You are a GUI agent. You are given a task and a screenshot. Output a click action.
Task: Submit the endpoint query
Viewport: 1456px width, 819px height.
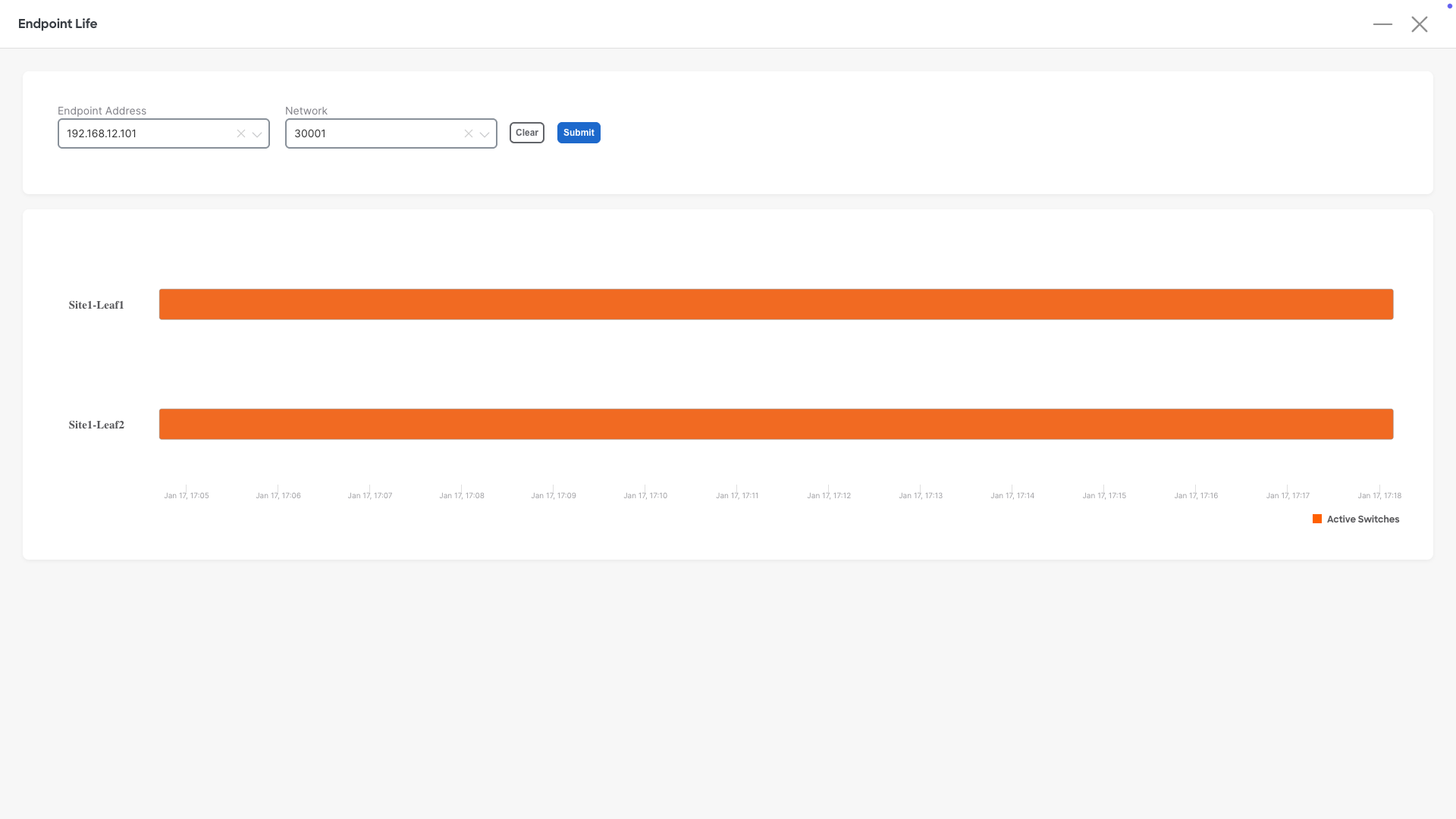[579, 133]
